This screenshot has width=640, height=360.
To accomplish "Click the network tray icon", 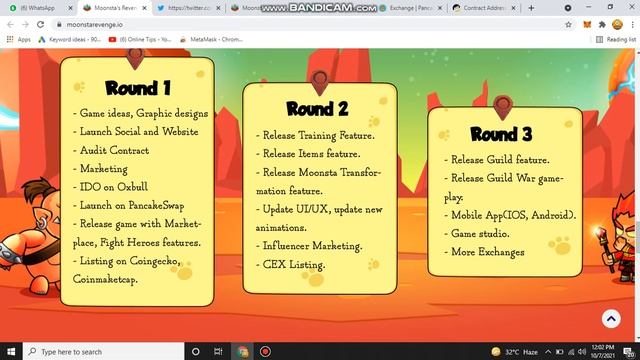I will pos(571,351).
